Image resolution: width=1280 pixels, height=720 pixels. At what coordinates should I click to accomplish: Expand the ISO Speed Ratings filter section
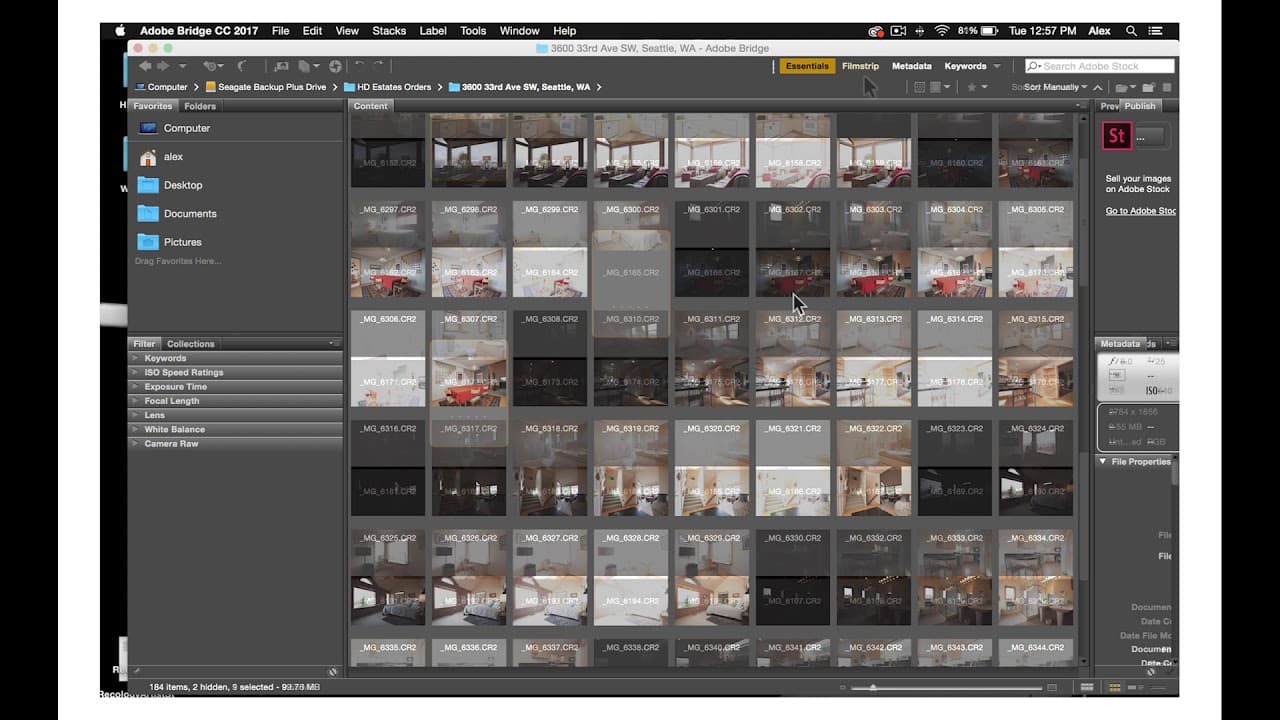pos(180,372)
